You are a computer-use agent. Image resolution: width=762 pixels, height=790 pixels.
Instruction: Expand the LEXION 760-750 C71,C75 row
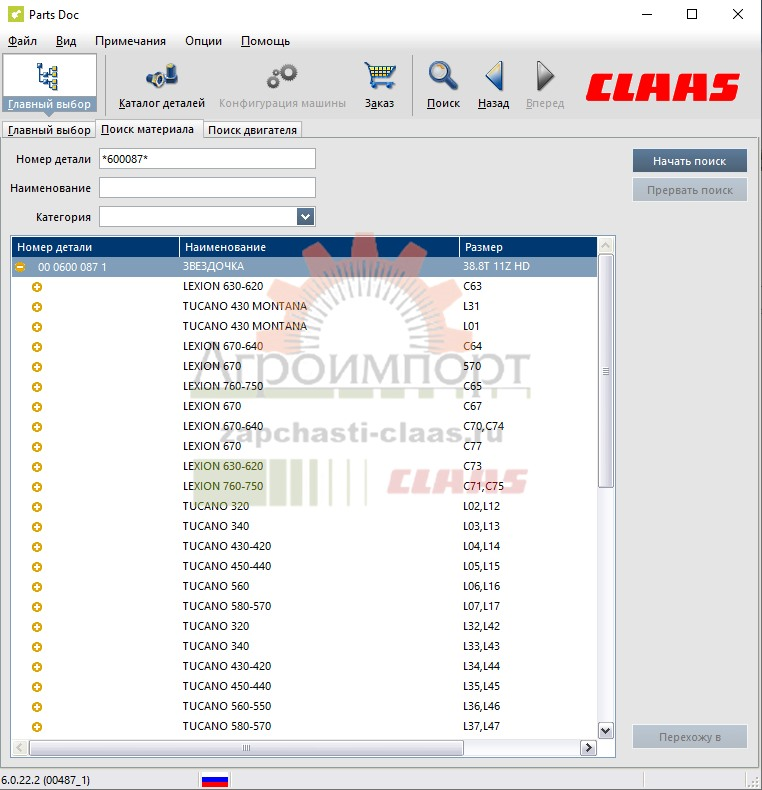coord(37,487)
